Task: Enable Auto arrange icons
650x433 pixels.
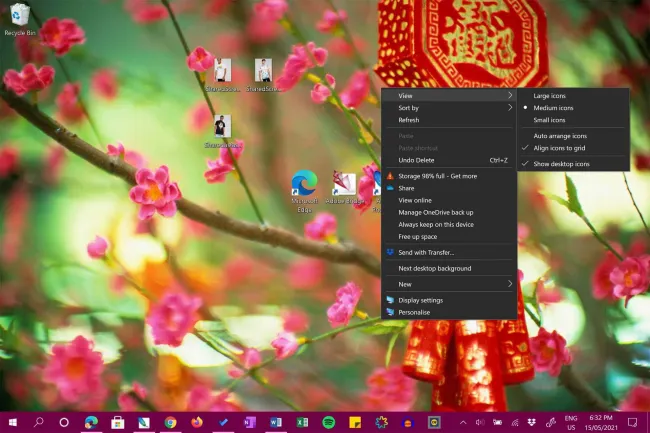Action: click(560, 135)
